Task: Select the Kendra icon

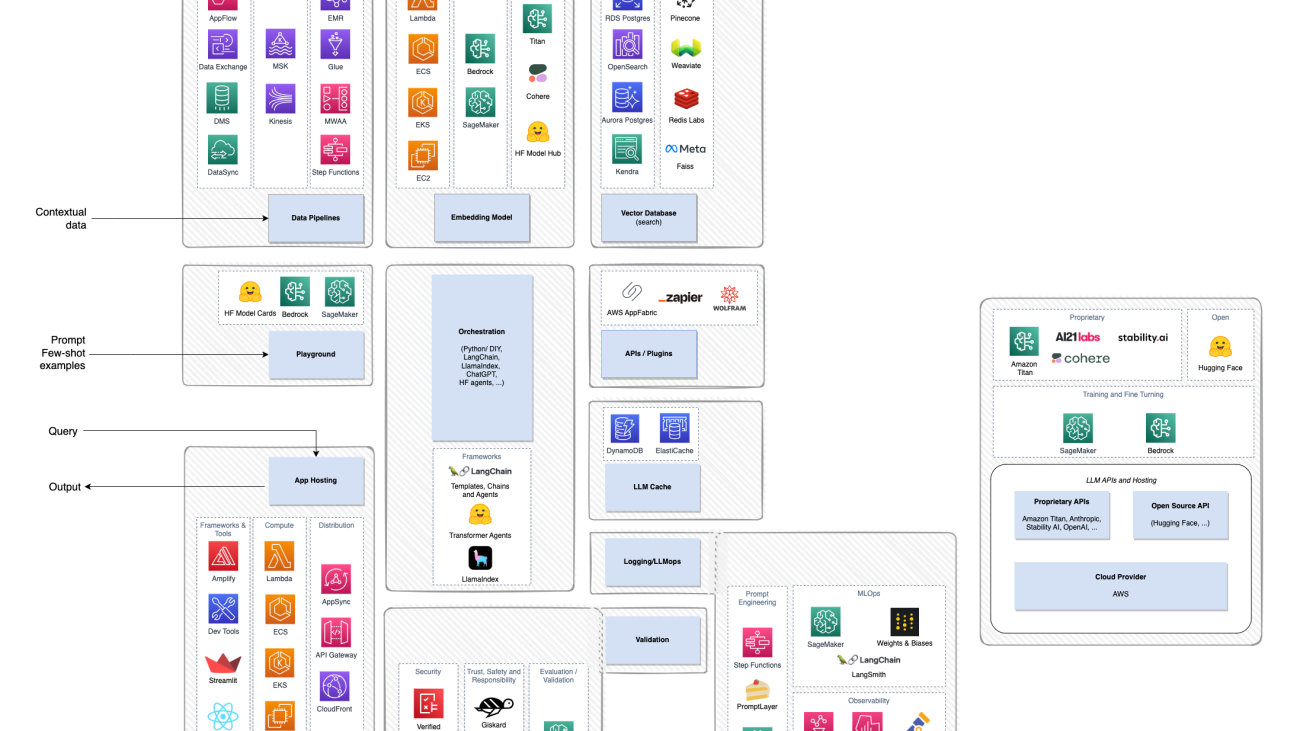Action: (x=628, y=149)
